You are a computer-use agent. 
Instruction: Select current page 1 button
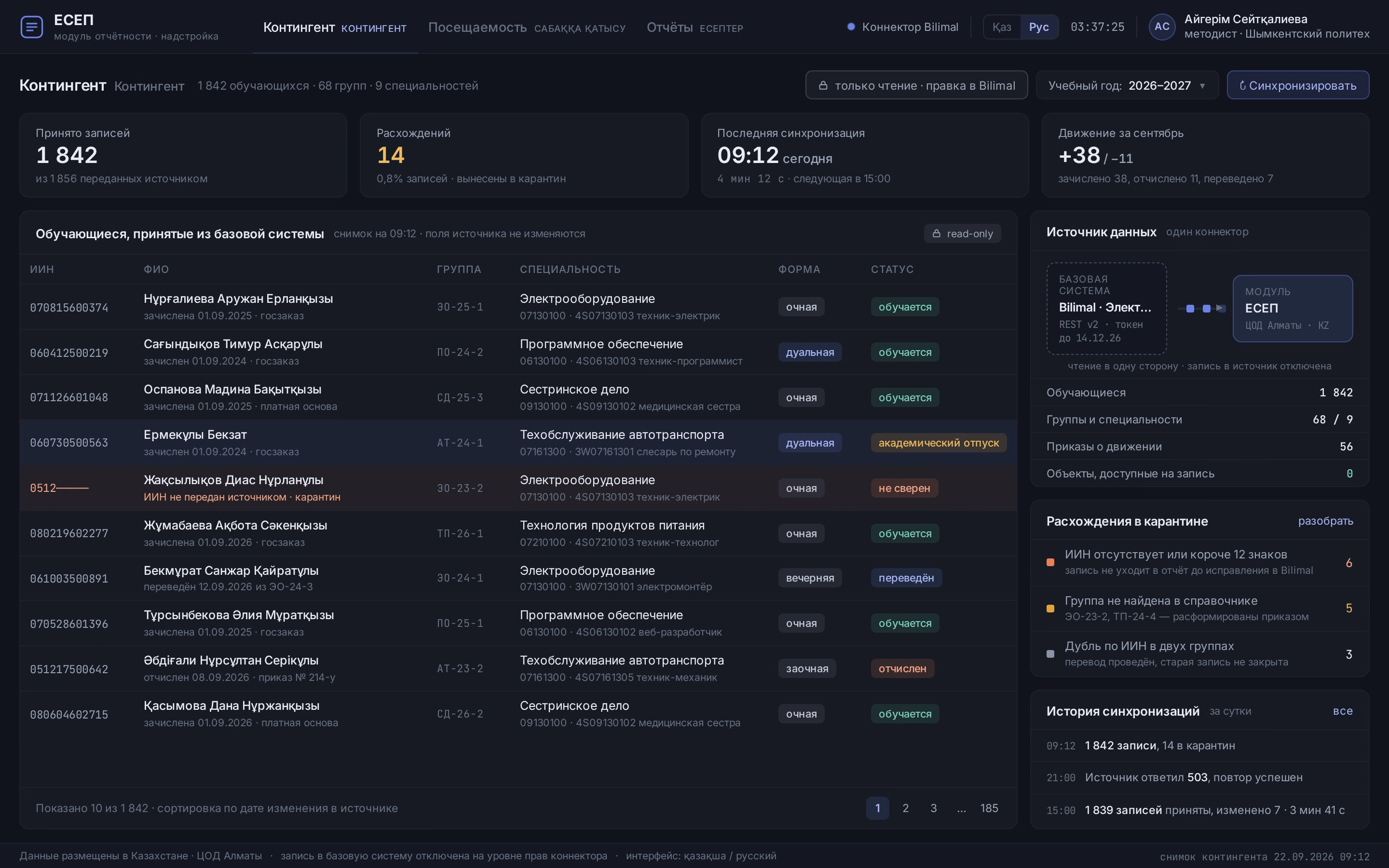pos(877,808)
